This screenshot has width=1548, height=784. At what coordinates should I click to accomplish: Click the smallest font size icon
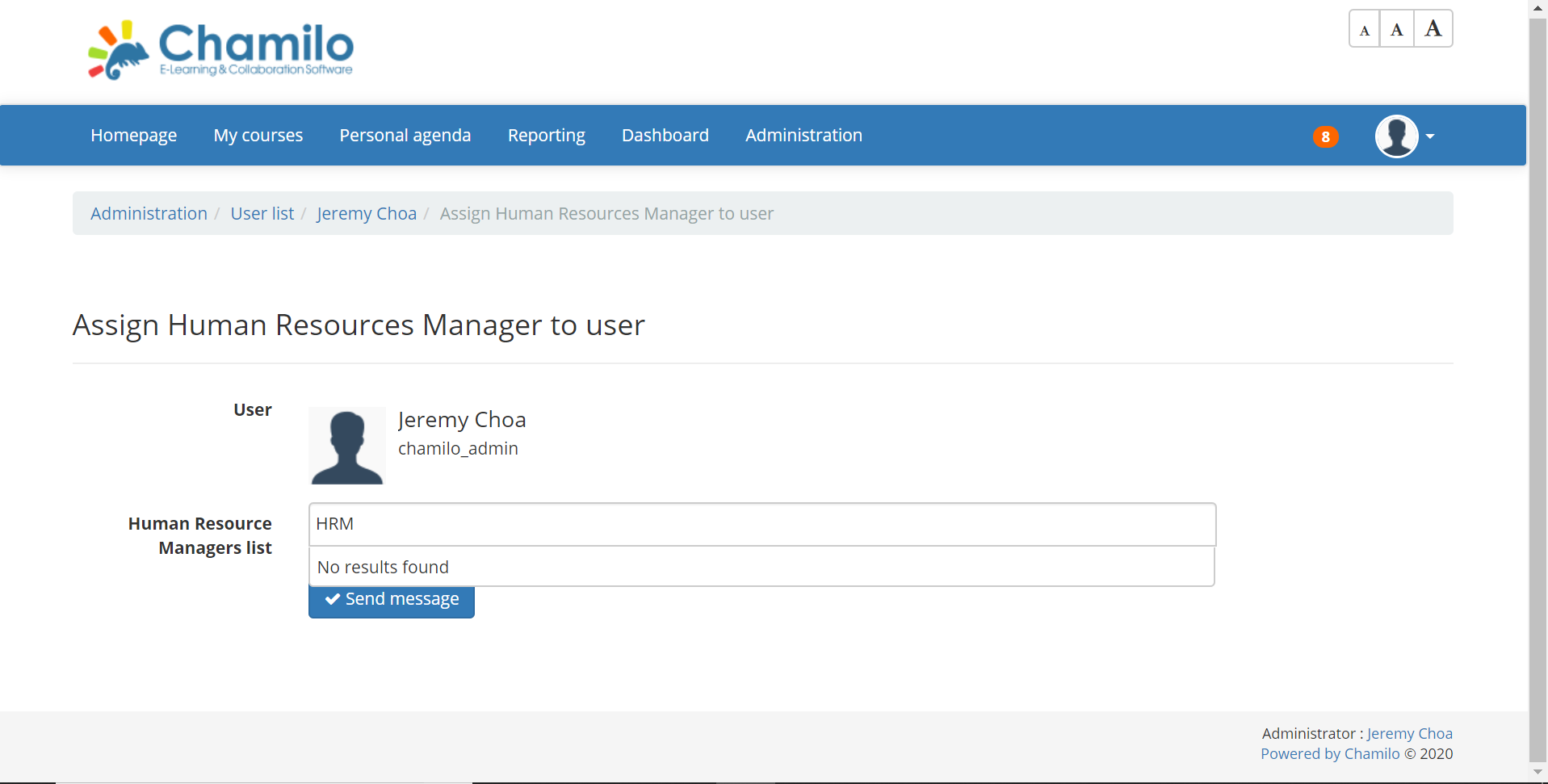pyautogui.click(x=1364, y=28)
